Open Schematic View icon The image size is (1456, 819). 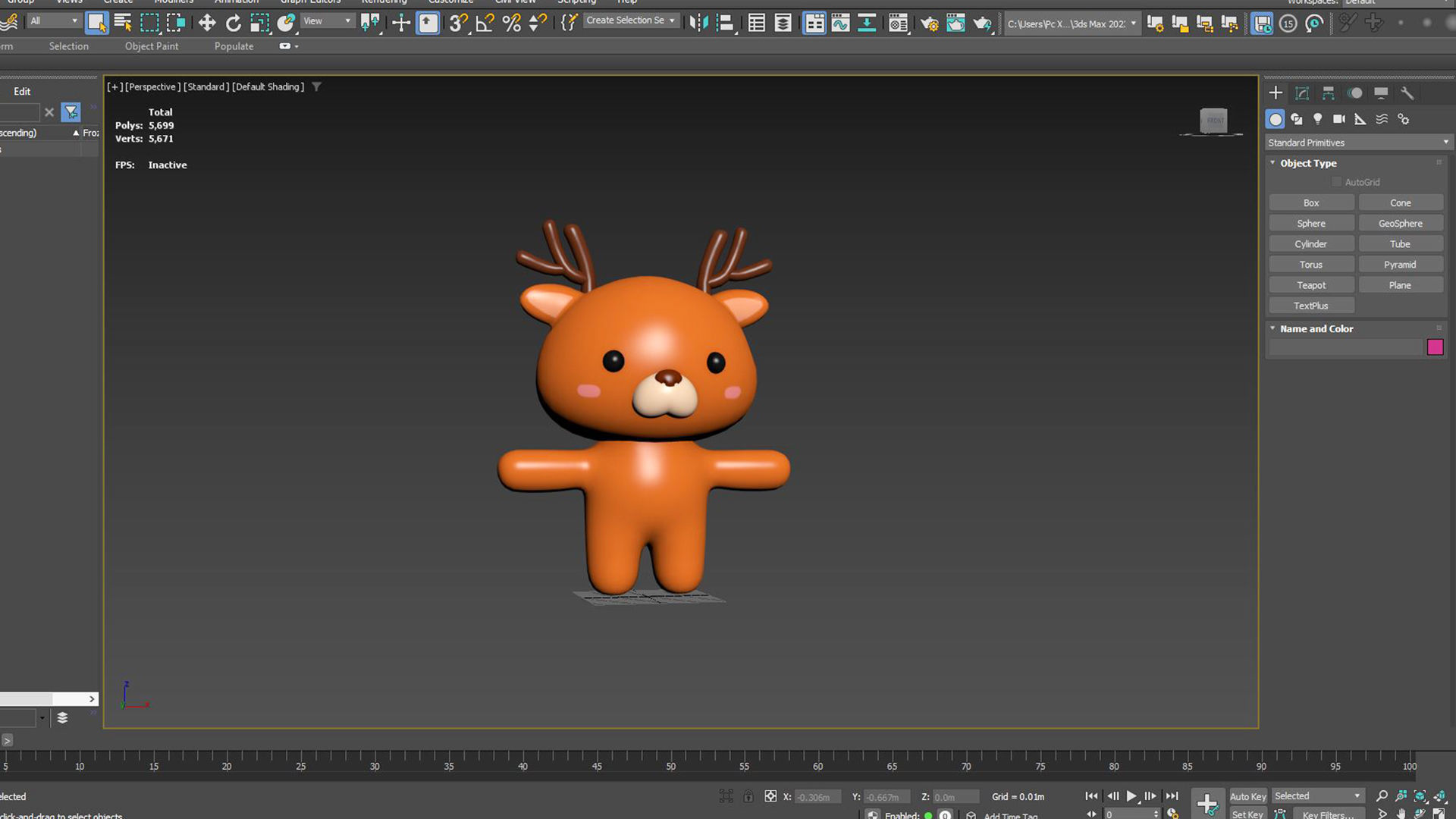(867, 23)
